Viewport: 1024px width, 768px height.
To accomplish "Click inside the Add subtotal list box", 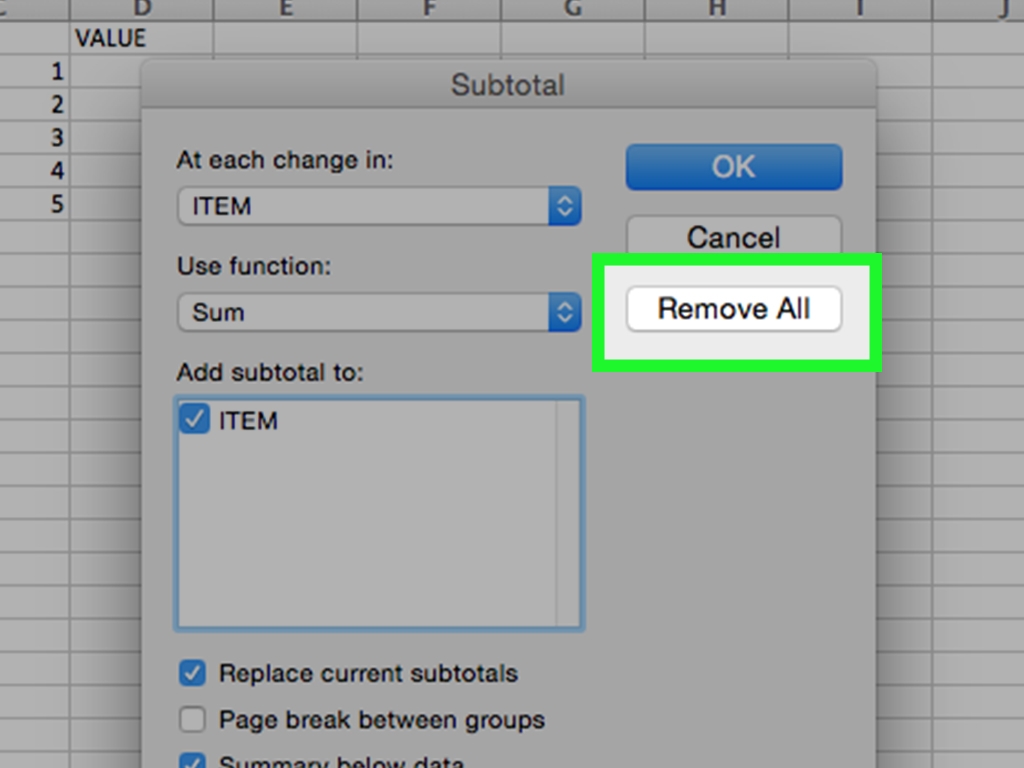I will 380,520.
